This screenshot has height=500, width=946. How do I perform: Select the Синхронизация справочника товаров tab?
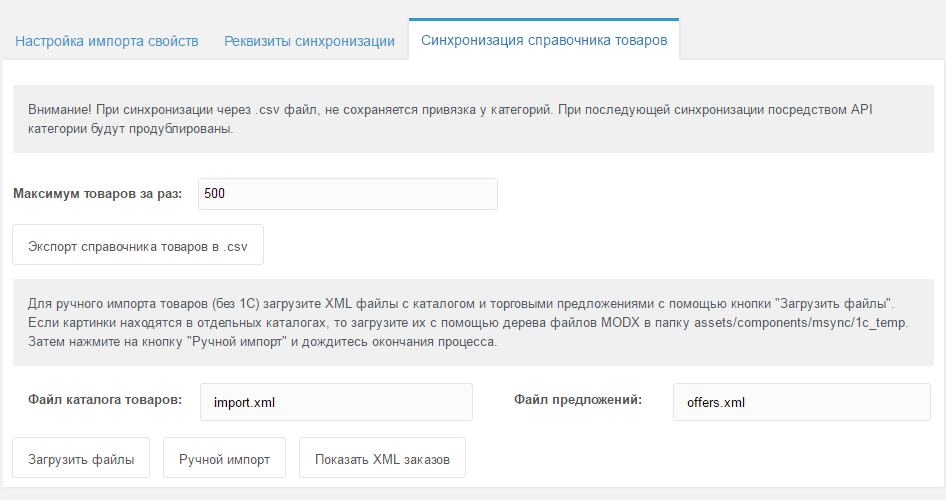click(x=544, y=40)
